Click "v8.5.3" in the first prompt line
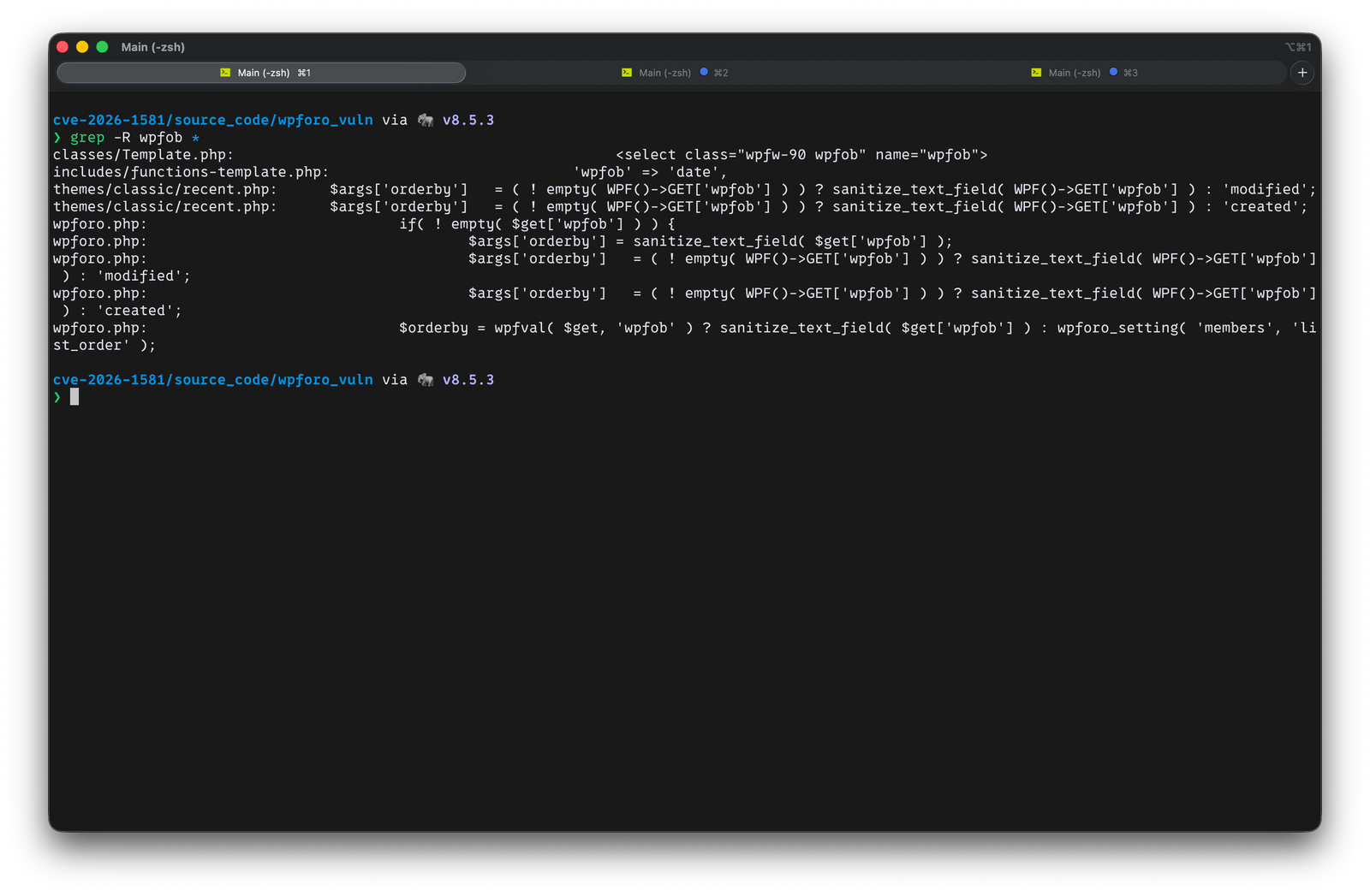This screenshot has width=1370, height=896. (x=468, y=120)
